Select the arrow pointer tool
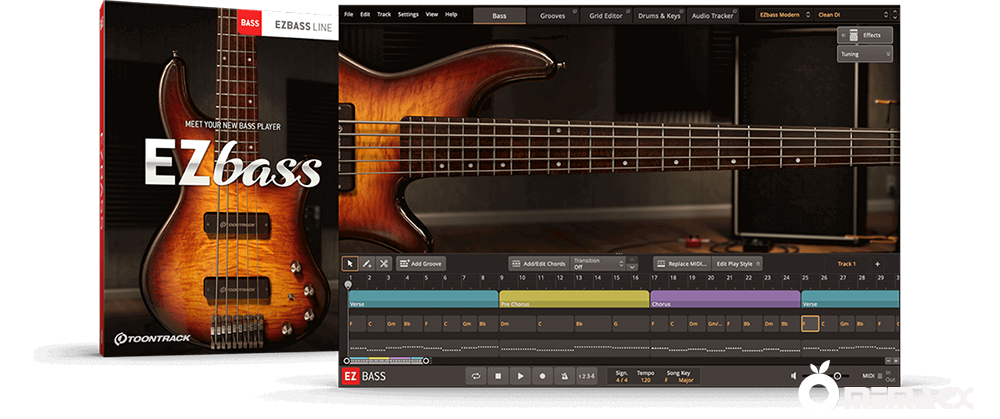This screenshot has height=419, width=1000. click(350, 264)
